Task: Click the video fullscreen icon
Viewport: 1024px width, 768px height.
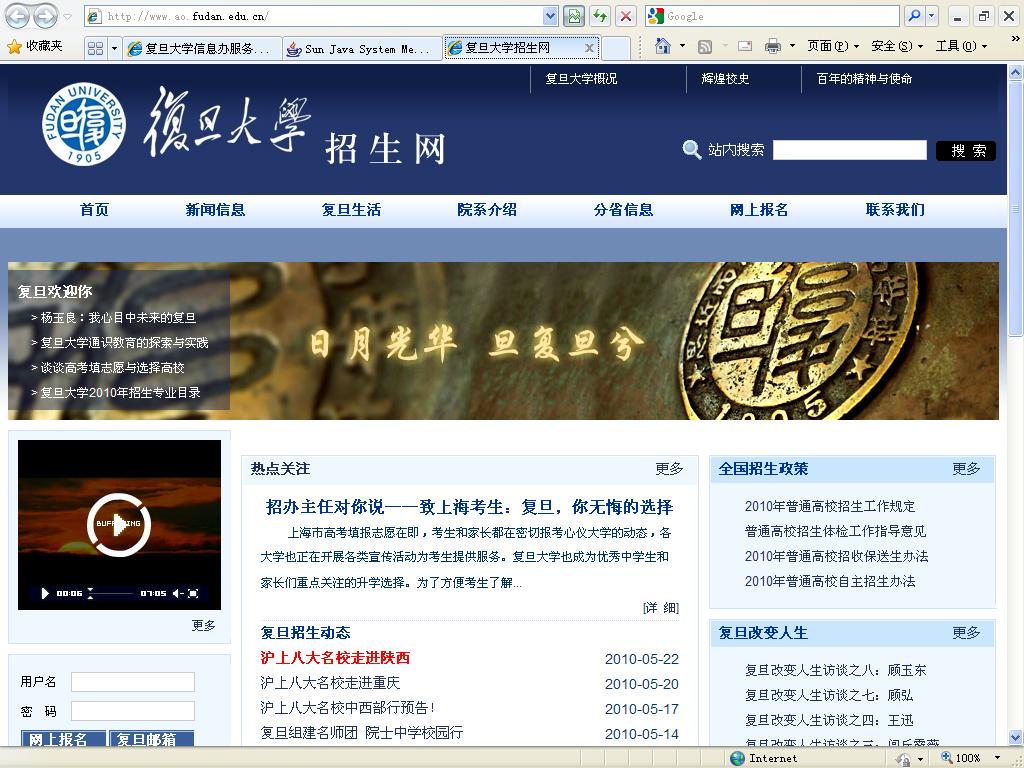Action: [193, 593]
